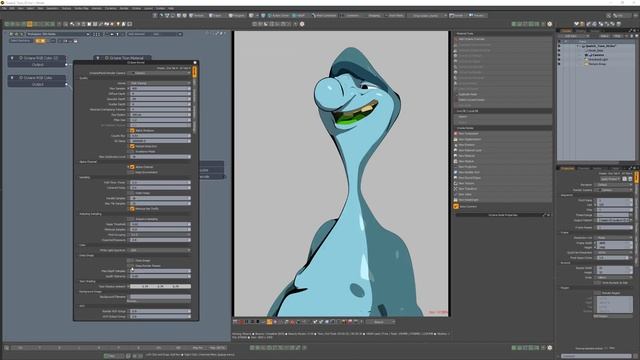Enable the Deep Image checkbox

tap(132, 260)
